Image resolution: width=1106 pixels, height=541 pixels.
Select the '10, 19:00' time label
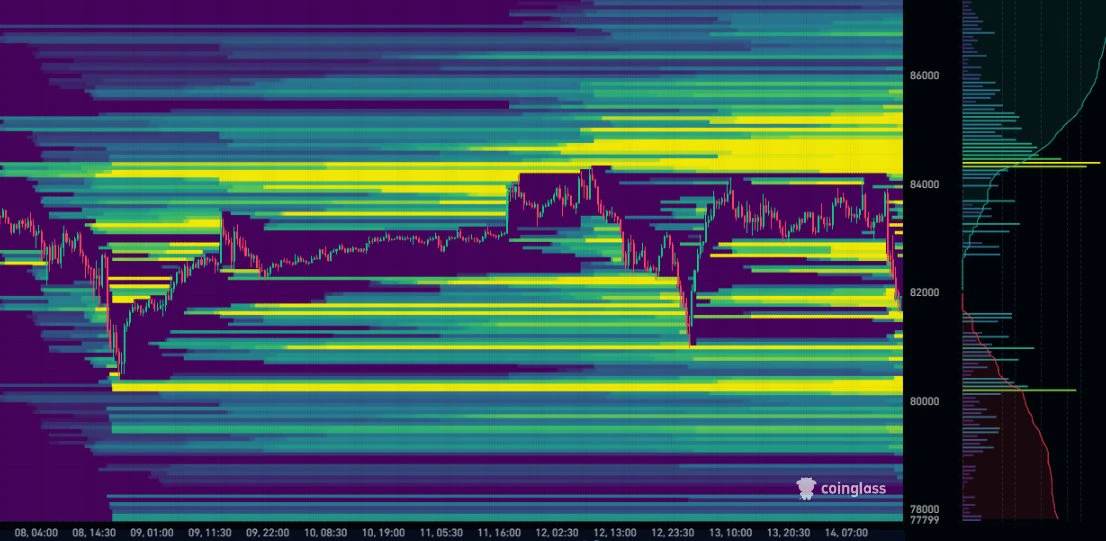click(383, 533)
